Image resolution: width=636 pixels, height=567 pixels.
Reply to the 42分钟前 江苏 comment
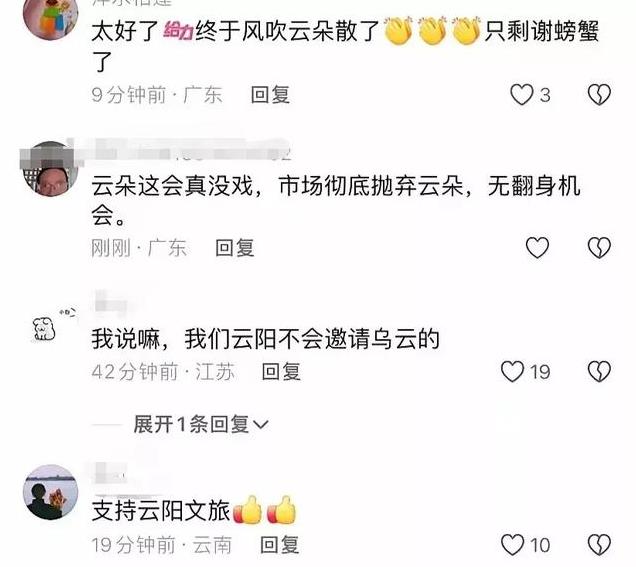281,372
